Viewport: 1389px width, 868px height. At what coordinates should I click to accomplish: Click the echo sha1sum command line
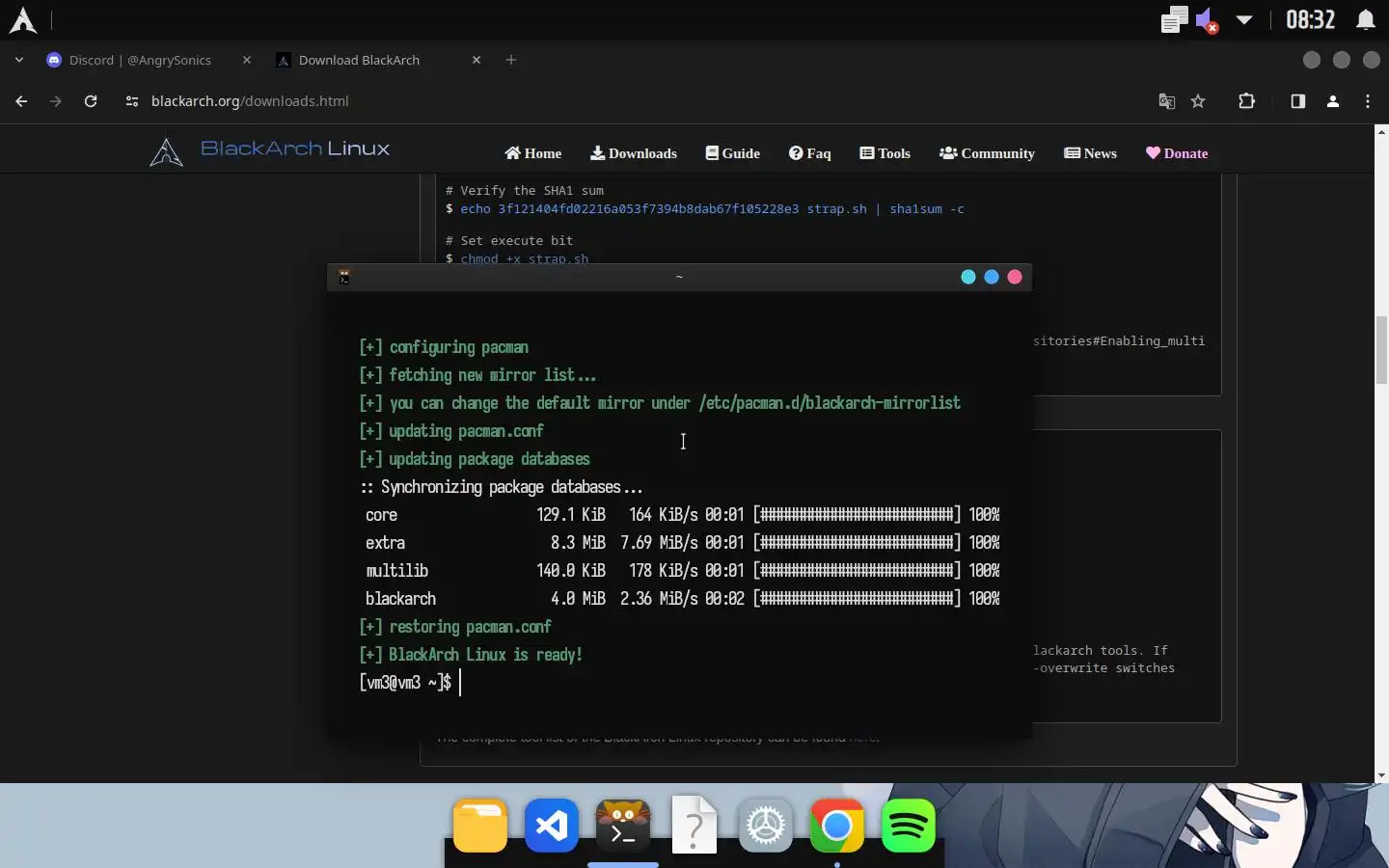[705, 209]
